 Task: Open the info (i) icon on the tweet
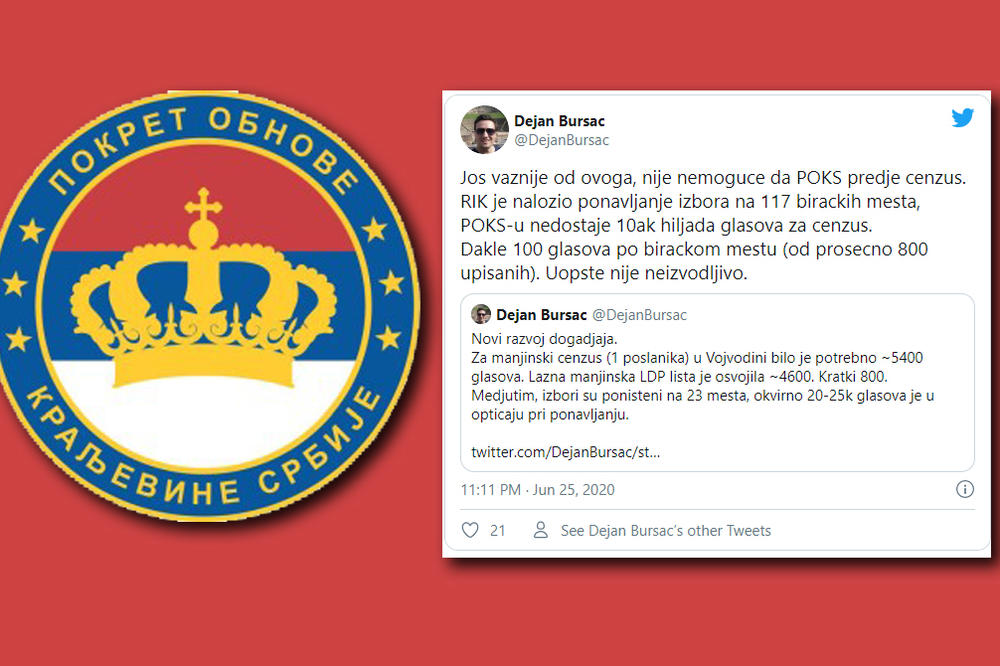point(965,490)
